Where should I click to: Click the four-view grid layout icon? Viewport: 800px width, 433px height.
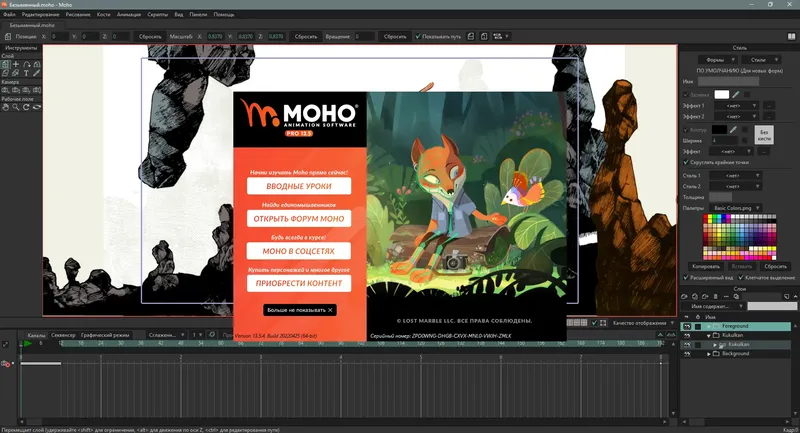coord(584,323)
